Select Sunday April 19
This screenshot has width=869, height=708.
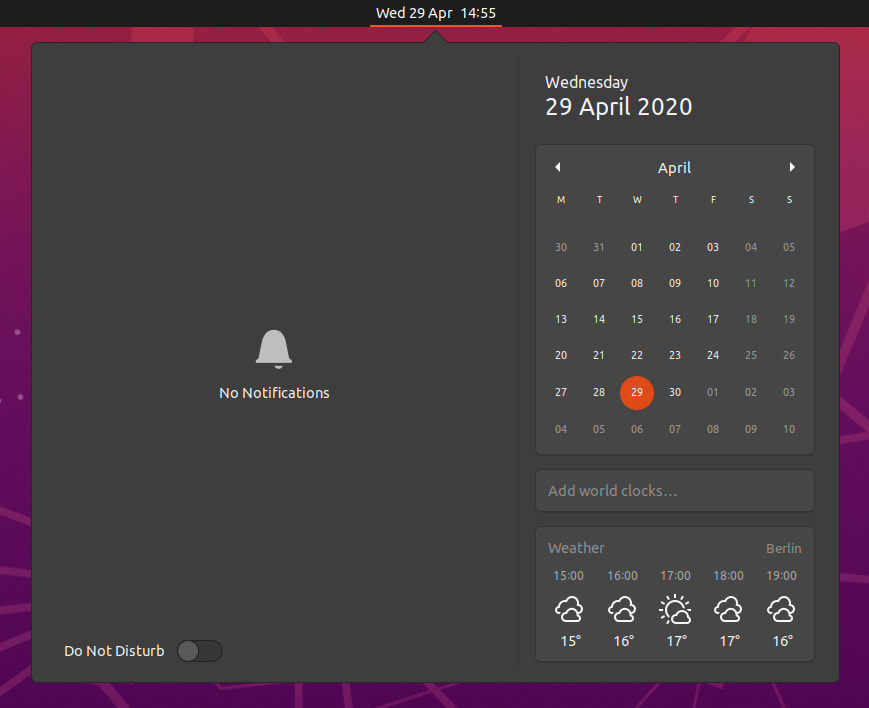click(x=789, y=319)
